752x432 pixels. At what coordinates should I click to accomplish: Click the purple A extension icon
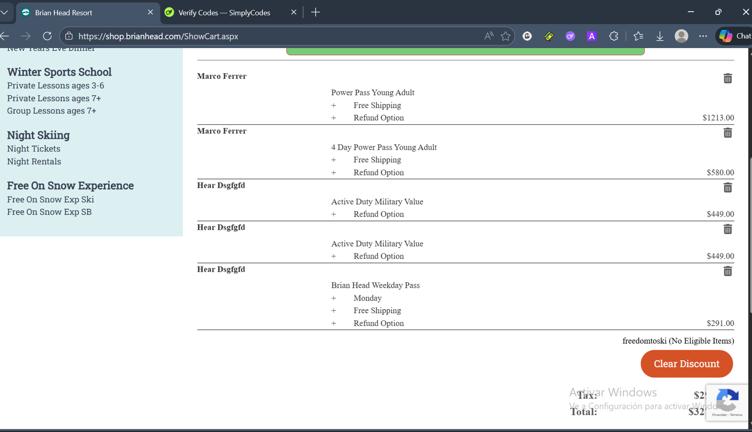coord(592,36)
